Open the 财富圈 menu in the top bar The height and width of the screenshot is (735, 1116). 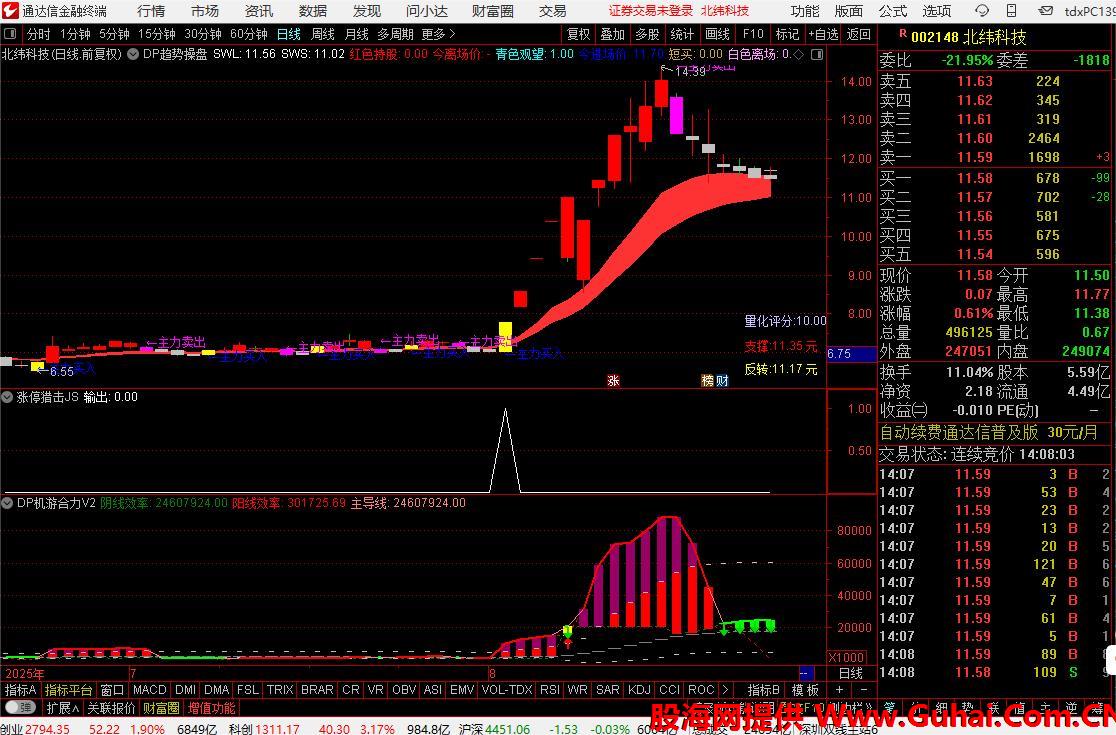pyautogui.click(x=493, y=11)
